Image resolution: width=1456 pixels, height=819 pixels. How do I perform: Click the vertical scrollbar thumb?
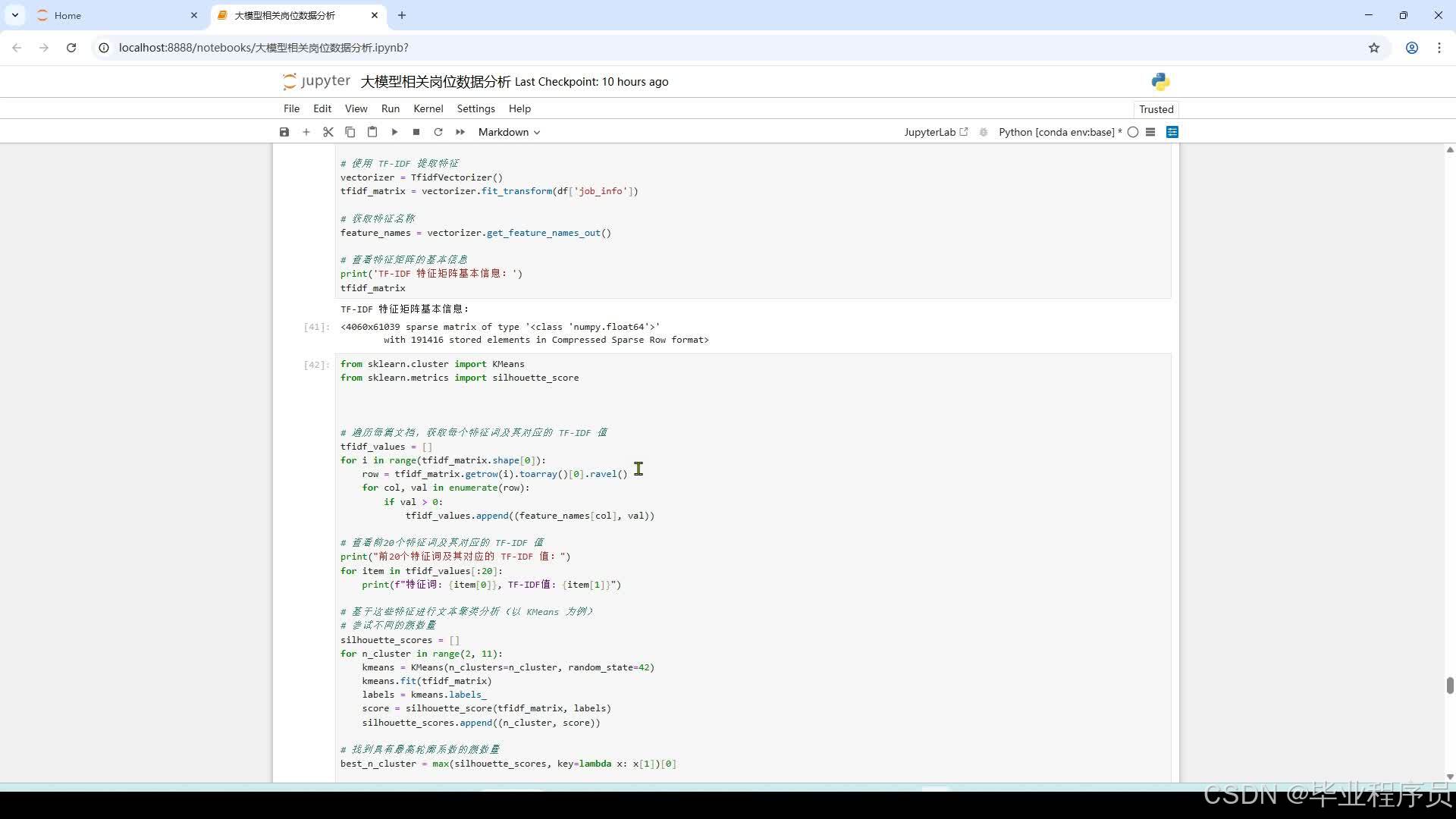pyautogui.click(x=1450, y=686)
